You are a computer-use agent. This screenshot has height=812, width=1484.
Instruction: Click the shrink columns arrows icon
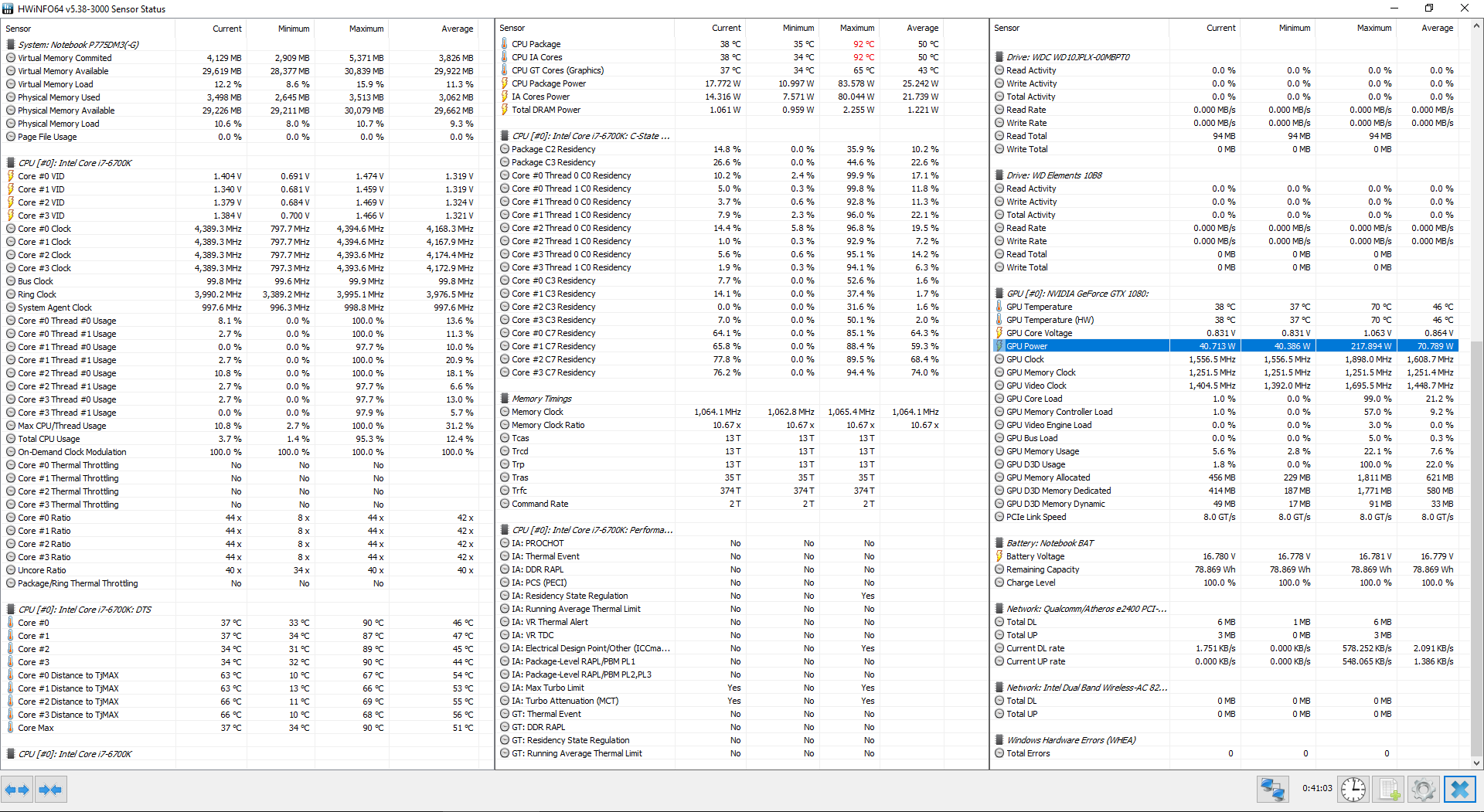click(x=50, y=790)
